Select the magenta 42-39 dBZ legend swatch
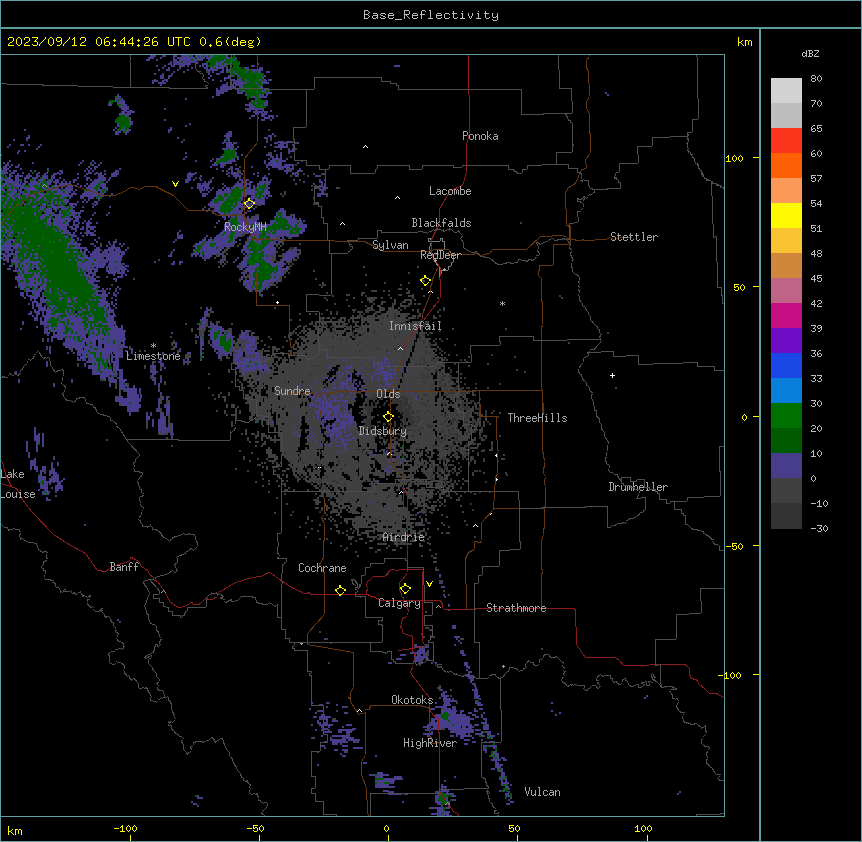This screenshot has height=842, width=862. 786,315
